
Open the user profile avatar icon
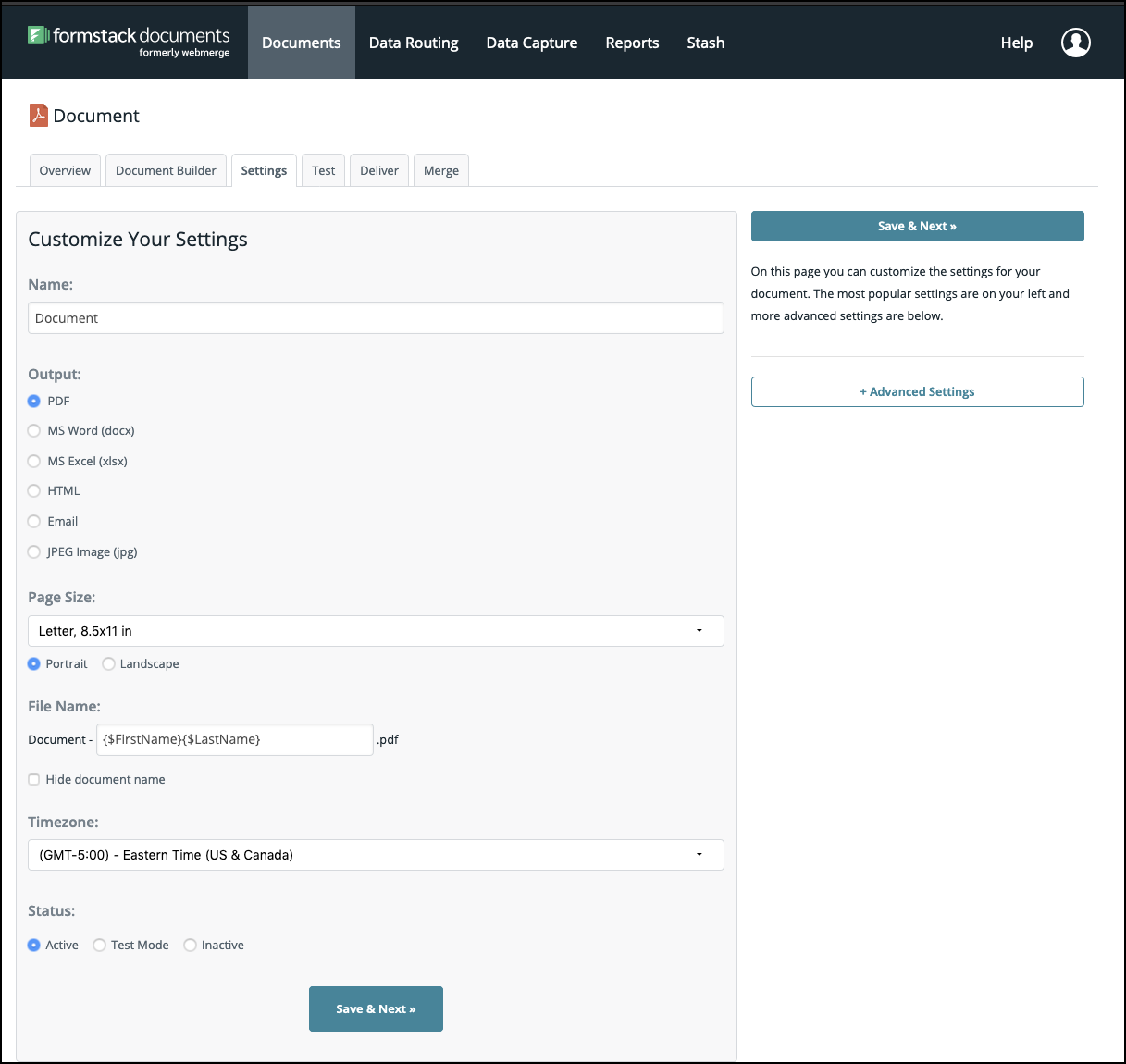click(1075, 43)
